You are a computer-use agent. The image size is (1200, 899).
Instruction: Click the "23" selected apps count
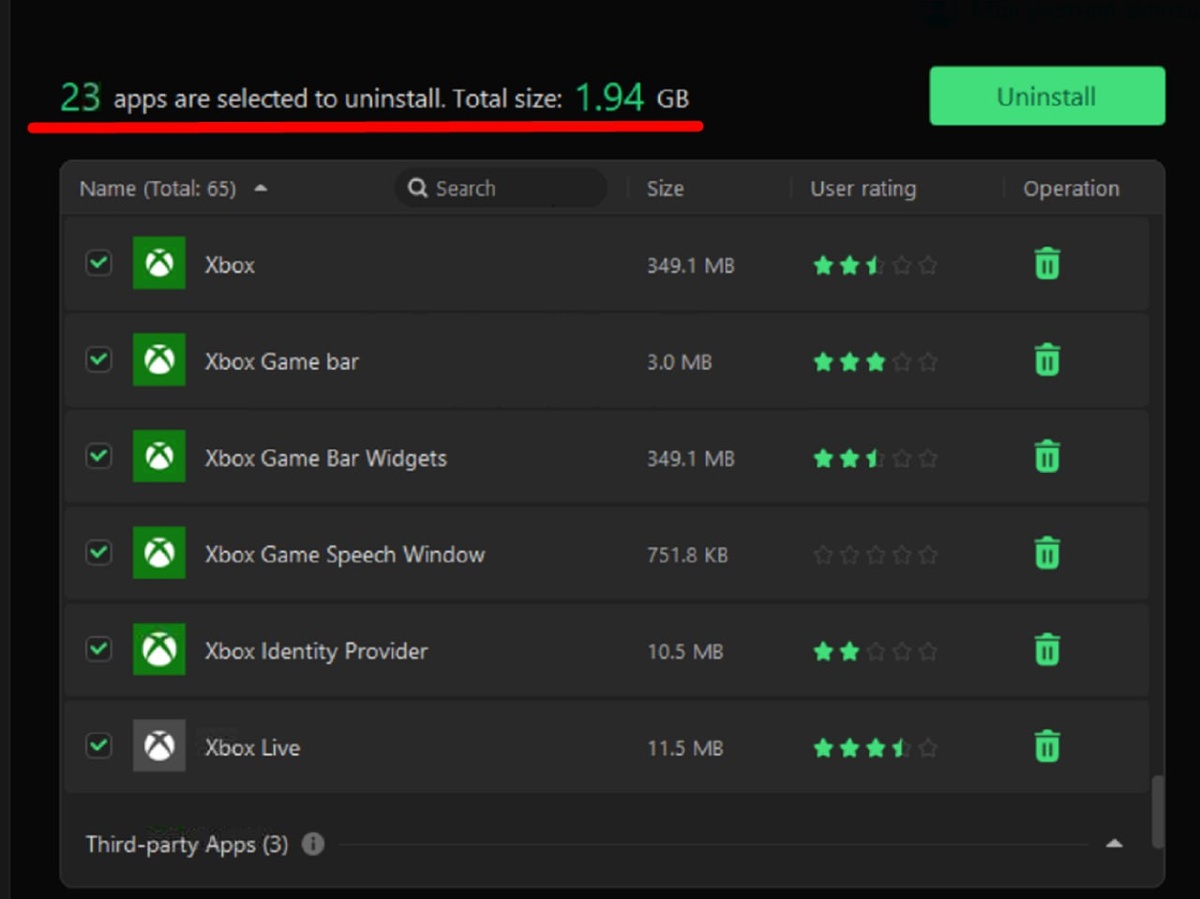pos(80,97)
